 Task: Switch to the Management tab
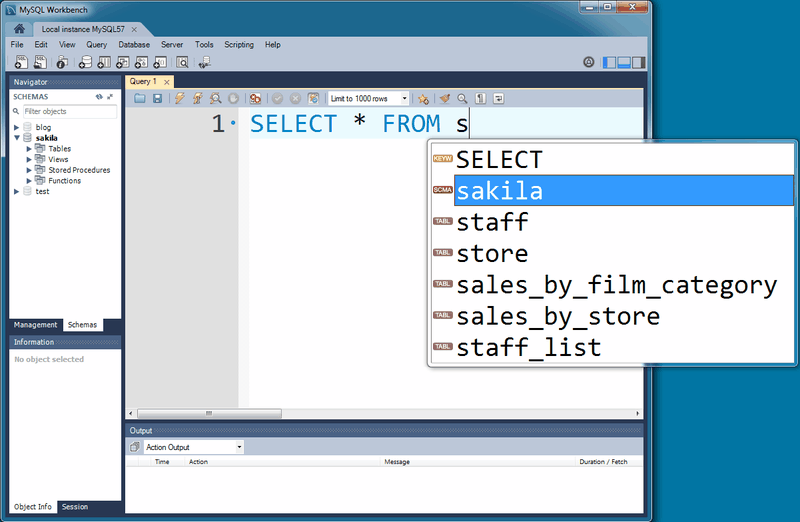[35, 325]
